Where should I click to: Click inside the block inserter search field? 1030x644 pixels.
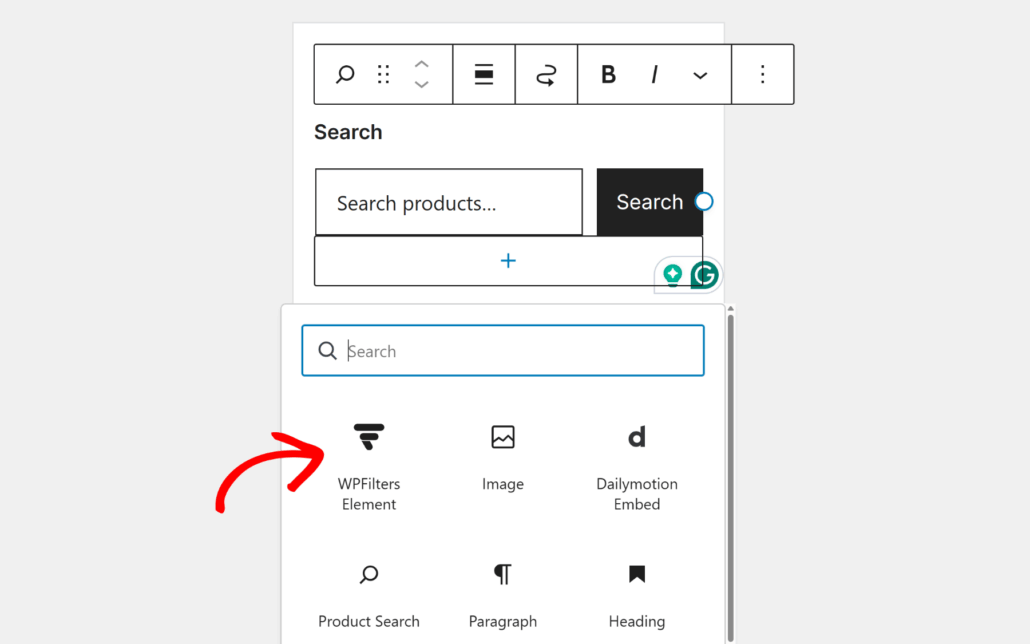pyautogui.click(x=502, y=350)
